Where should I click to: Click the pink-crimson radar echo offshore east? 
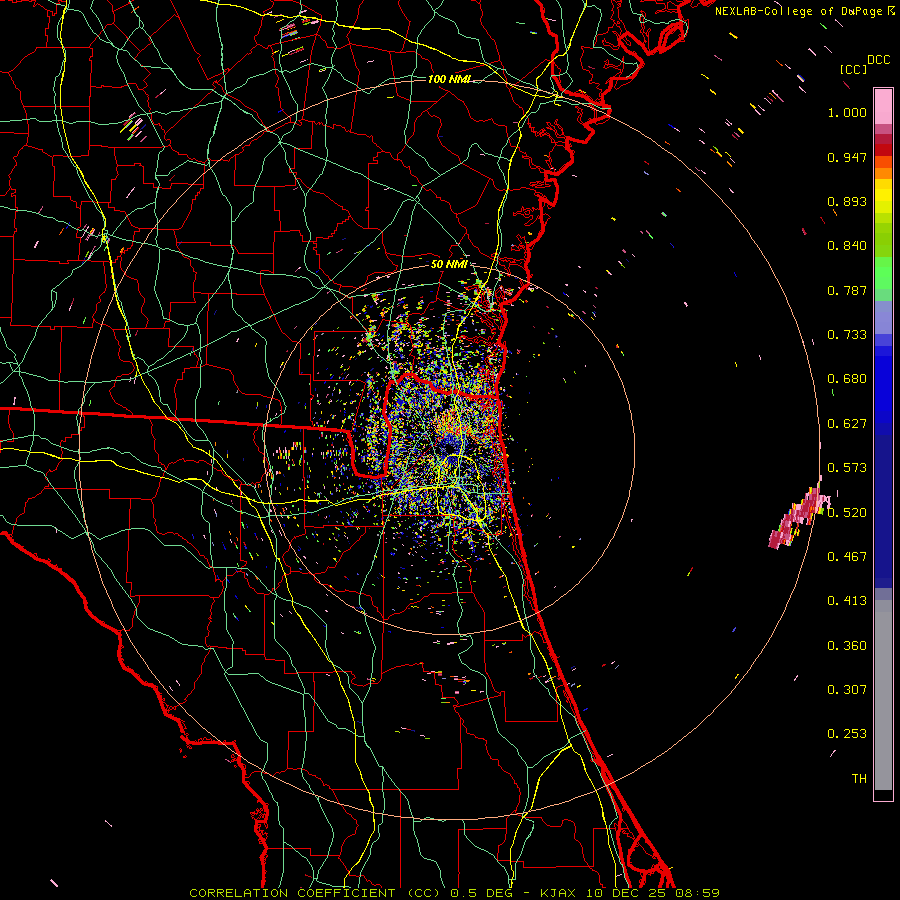pyautogui.click(x=798, y=517)
